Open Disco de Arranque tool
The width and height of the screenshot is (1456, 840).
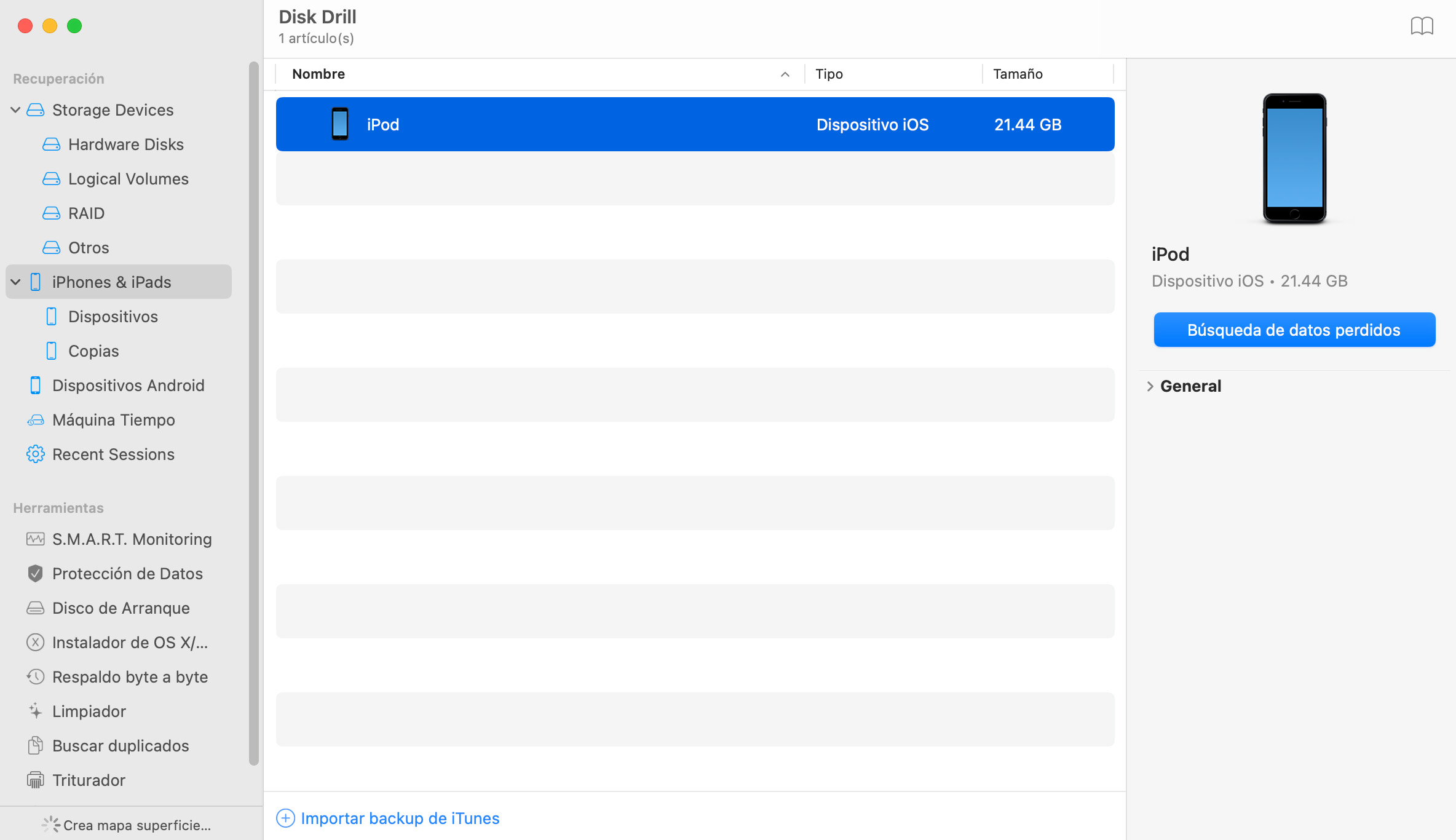(x=119, y=608)
